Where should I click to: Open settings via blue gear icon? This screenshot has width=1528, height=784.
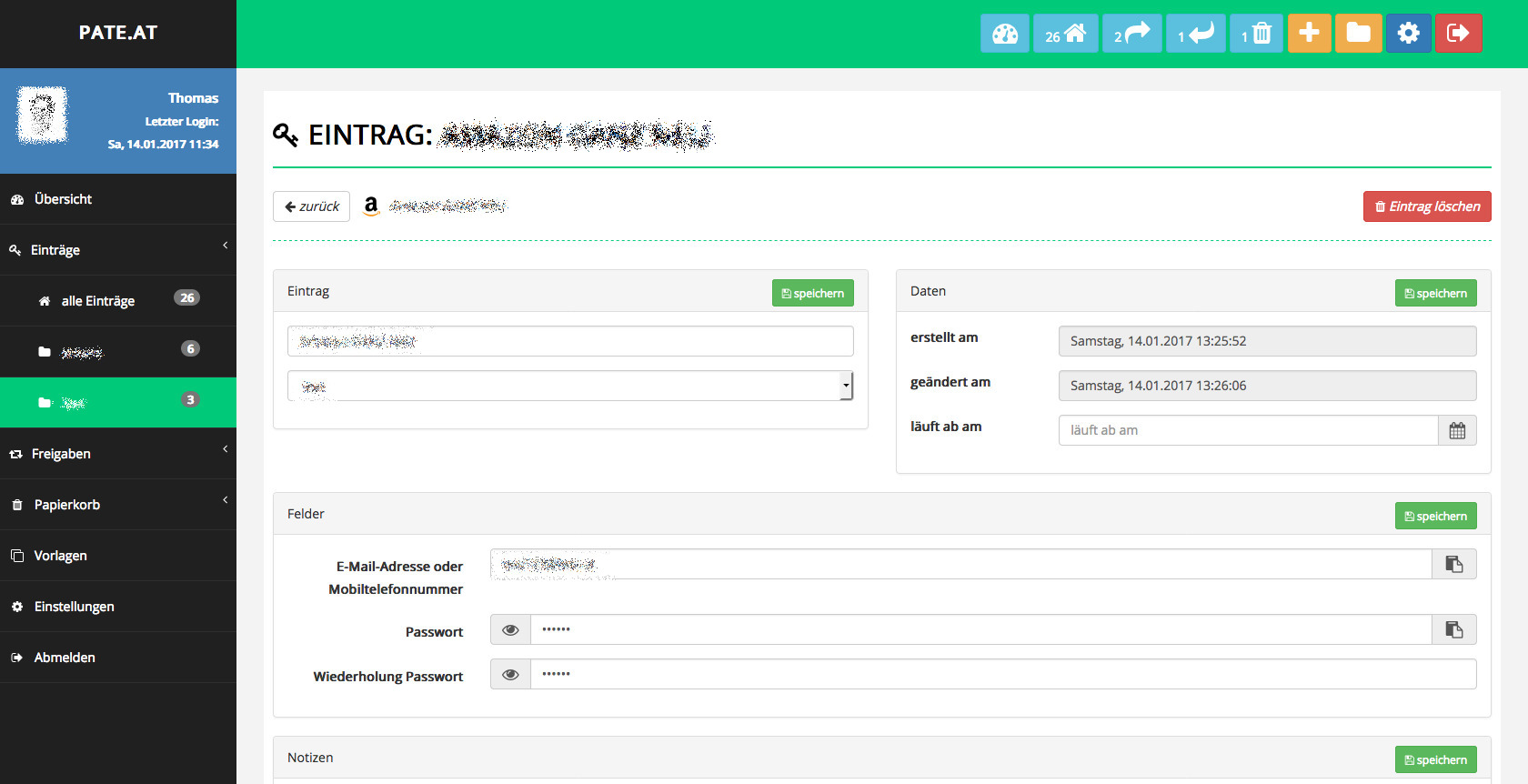[1408, 34]
